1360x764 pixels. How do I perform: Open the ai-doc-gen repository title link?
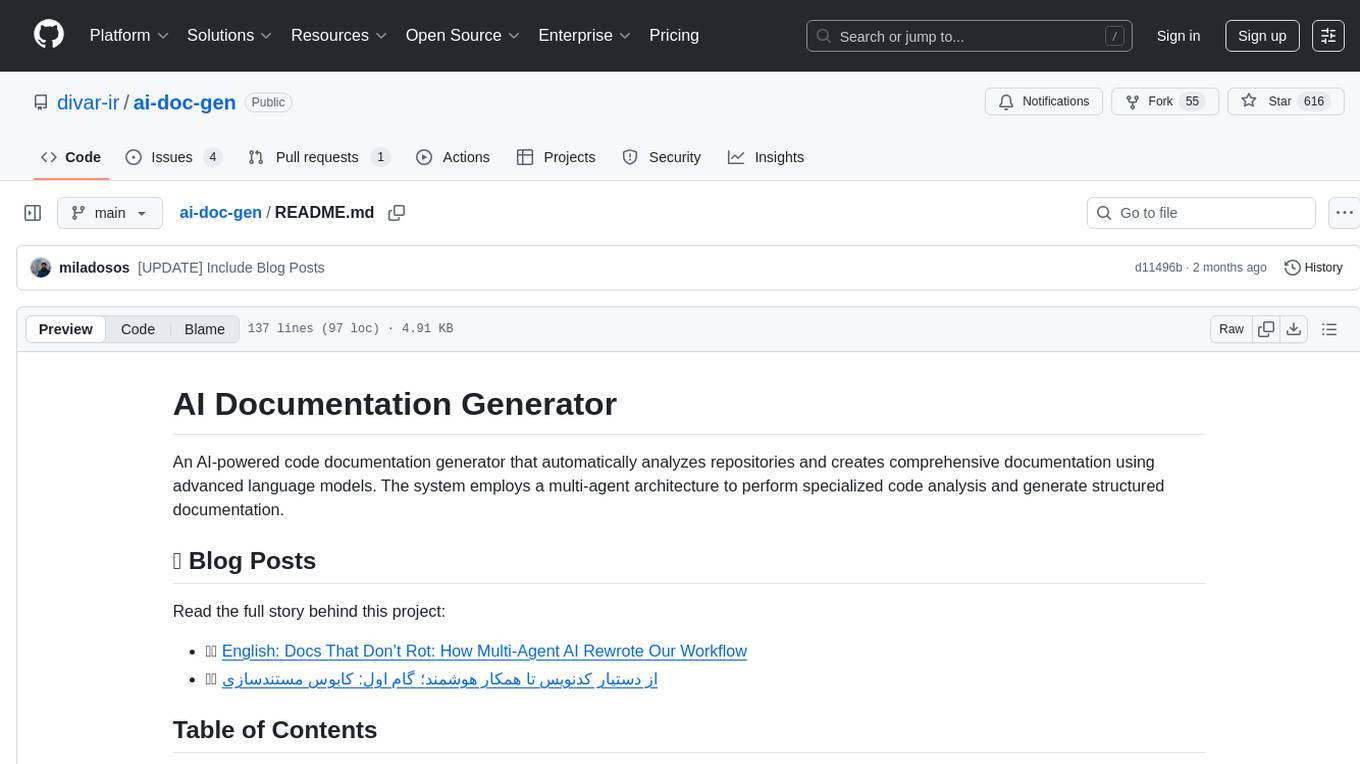(184, 102)
